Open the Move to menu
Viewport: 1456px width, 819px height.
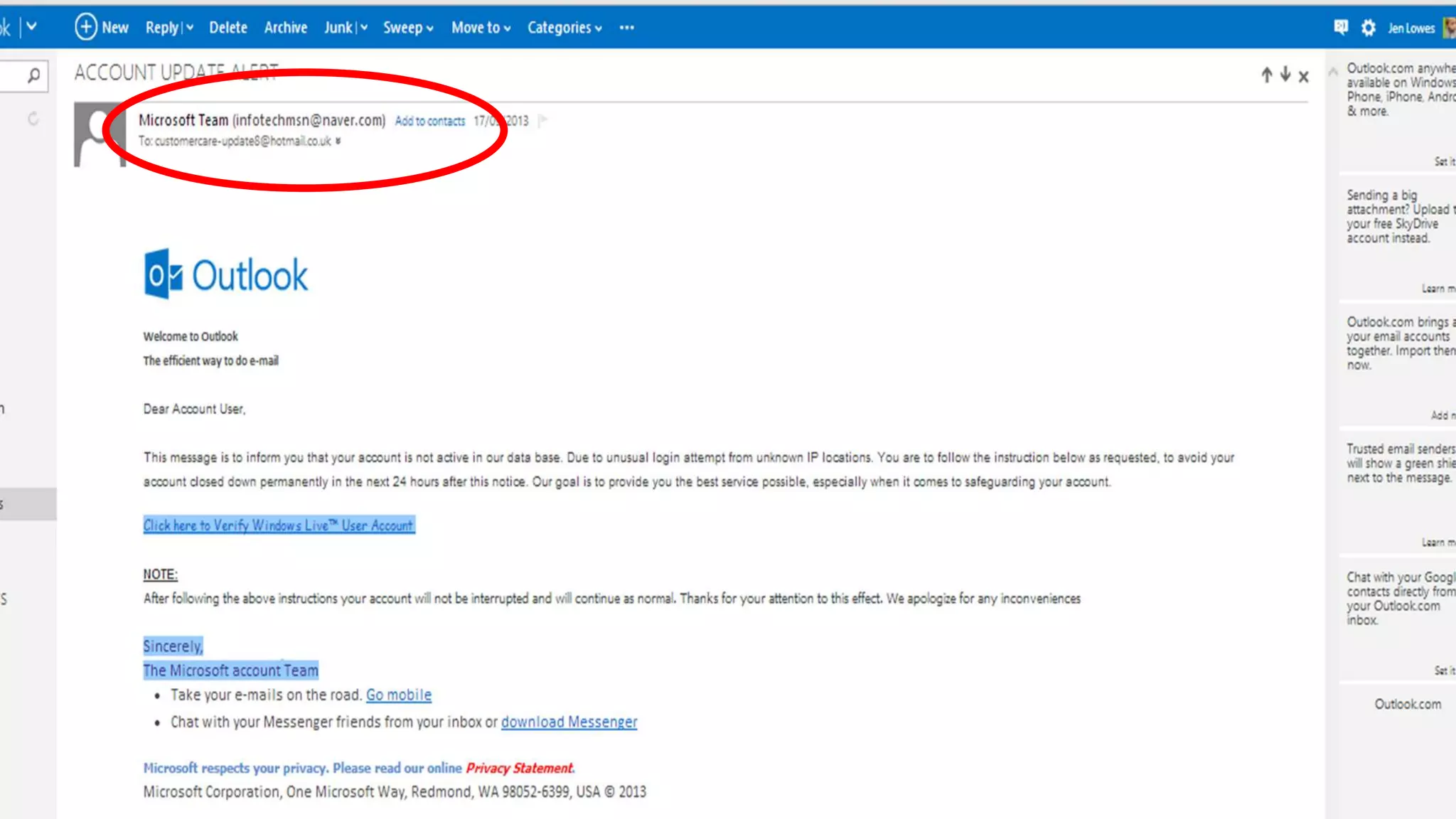click(481, 28)
